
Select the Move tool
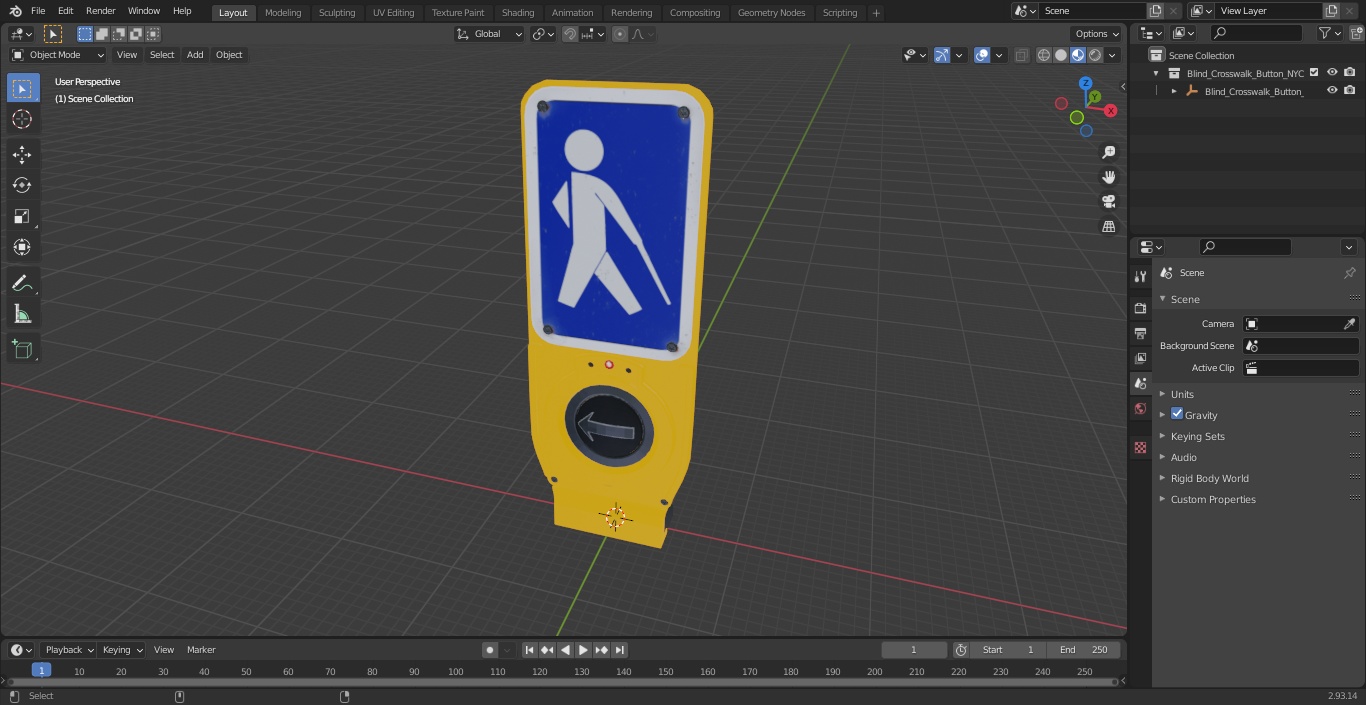[22, 154]
